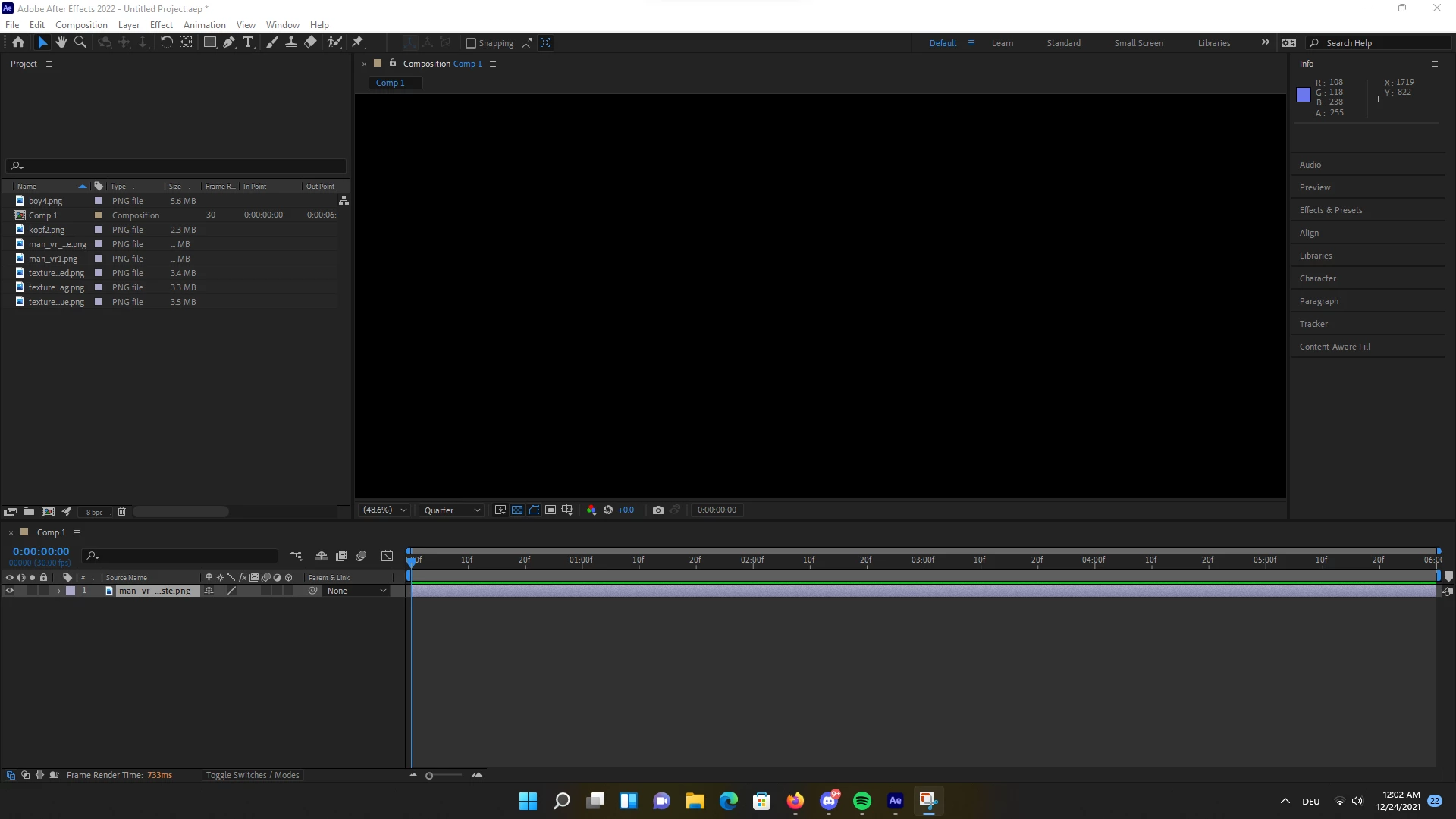Select the Type tool
This screenshot has height=819, width=1456.
[x=248, y=42]
